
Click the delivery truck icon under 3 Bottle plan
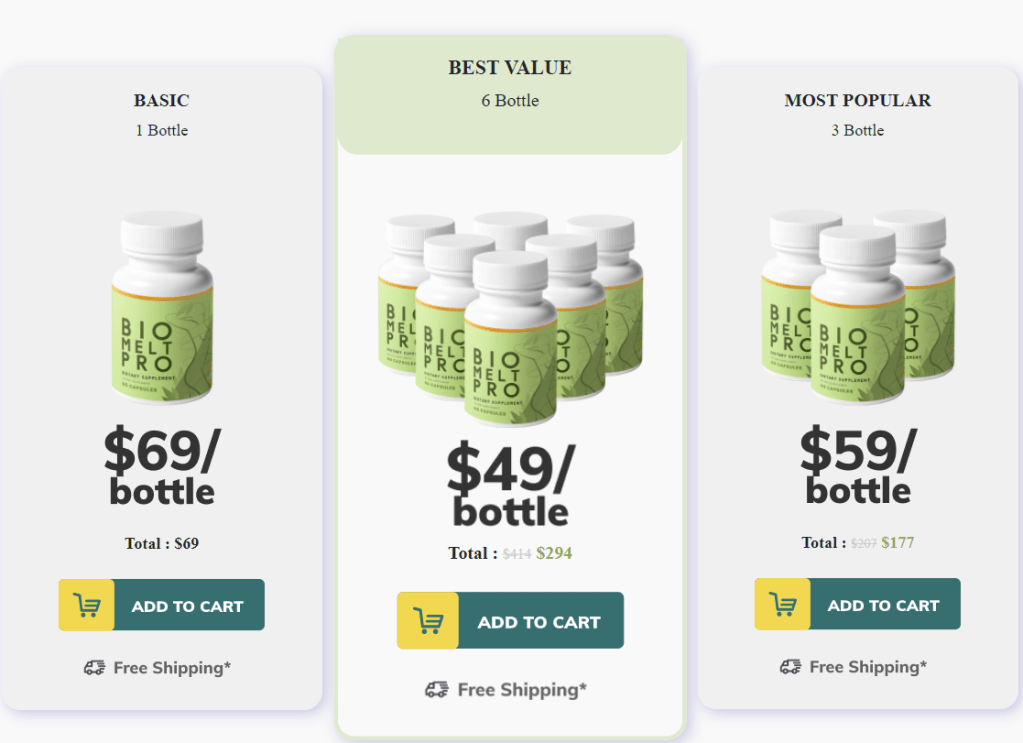791,666
